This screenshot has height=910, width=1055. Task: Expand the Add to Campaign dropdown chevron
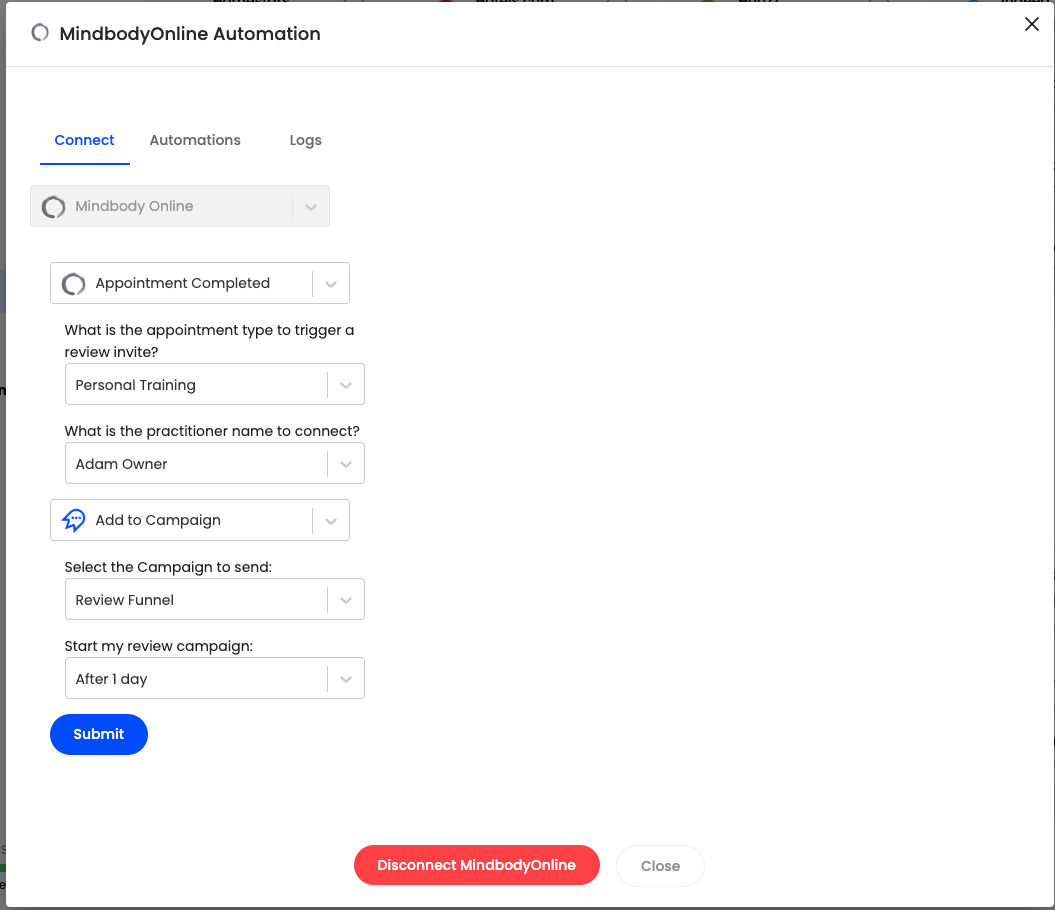tap(331, 520)
